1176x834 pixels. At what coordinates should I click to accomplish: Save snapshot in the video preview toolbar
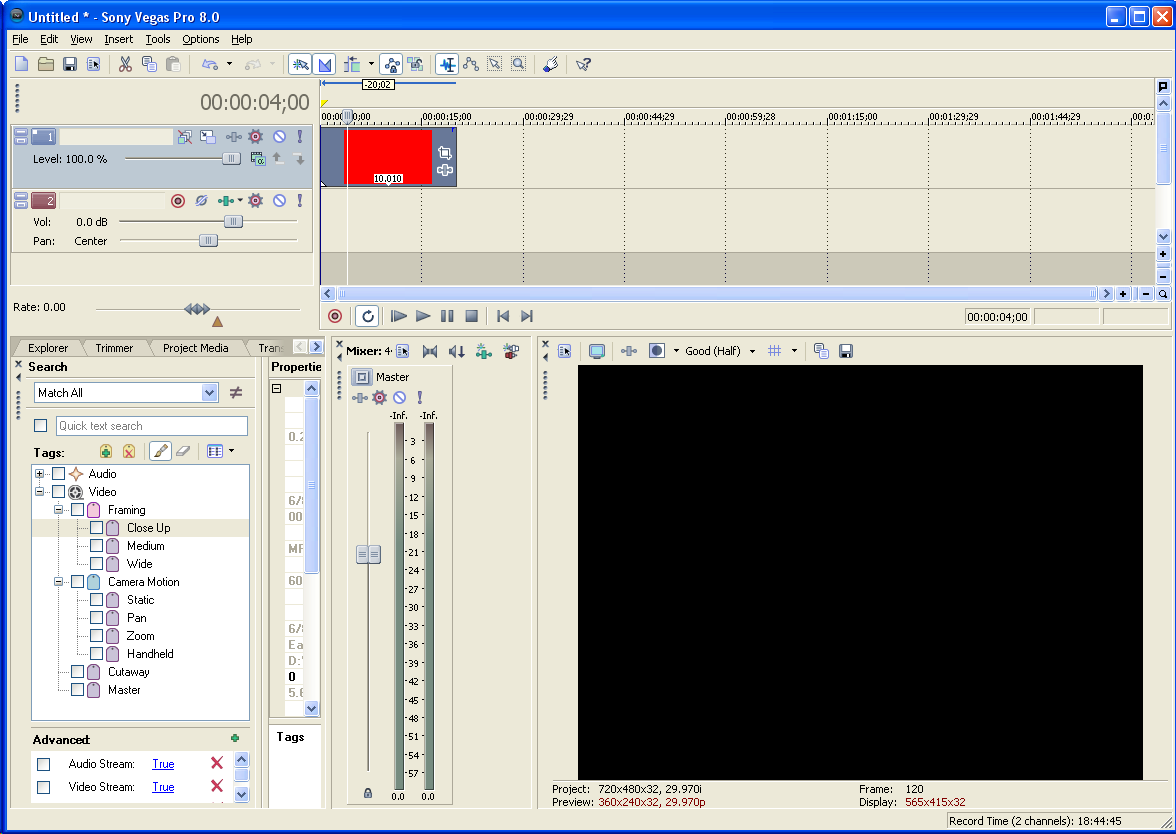pyautogui.click(x=846, y=351)
